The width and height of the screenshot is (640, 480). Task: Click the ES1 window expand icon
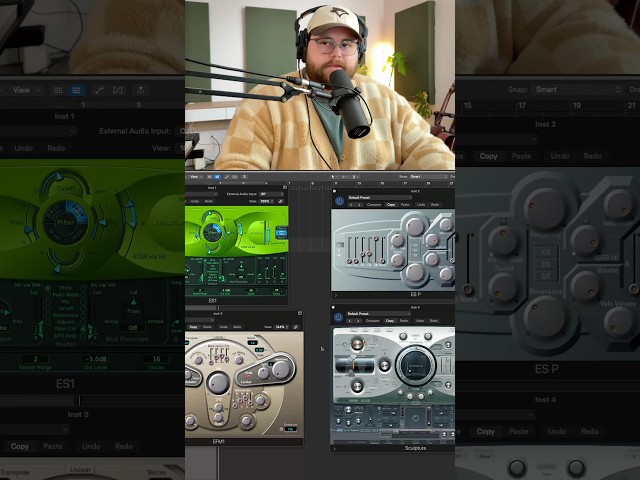point(284,187)
